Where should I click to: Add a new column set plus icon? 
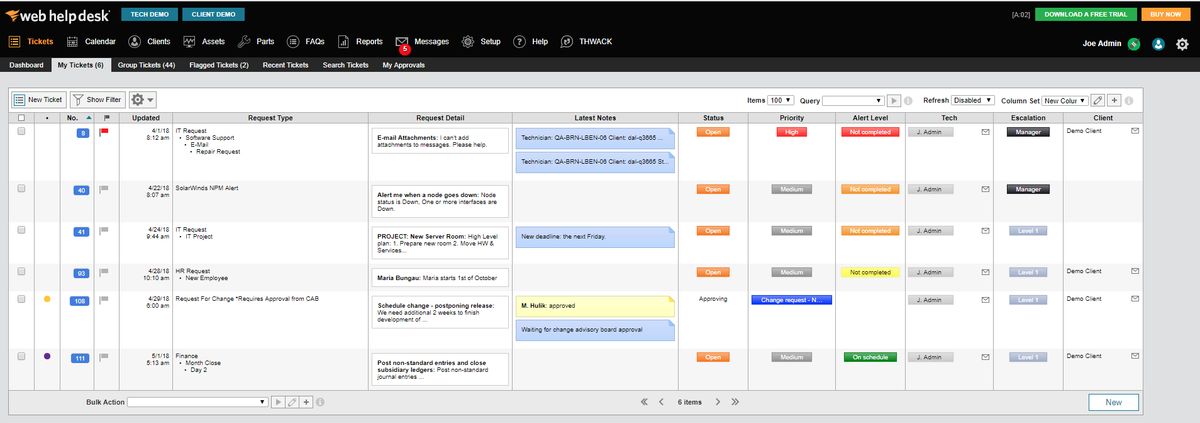click(1114, 101)
